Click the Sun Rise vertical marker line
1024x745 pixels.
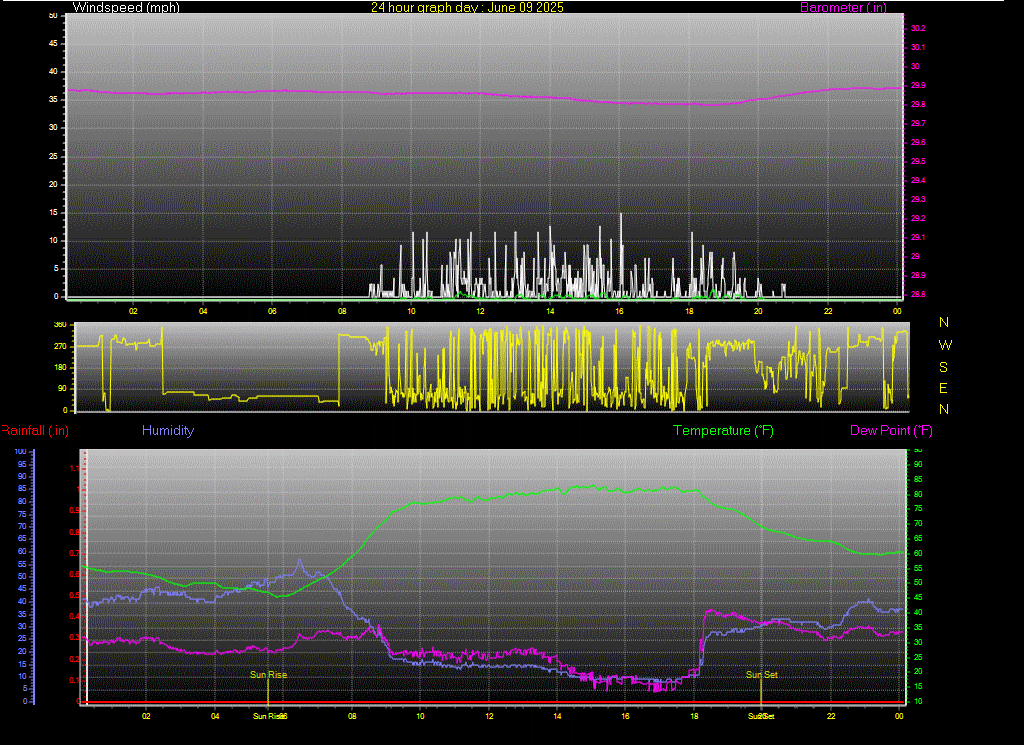point(268,692)
